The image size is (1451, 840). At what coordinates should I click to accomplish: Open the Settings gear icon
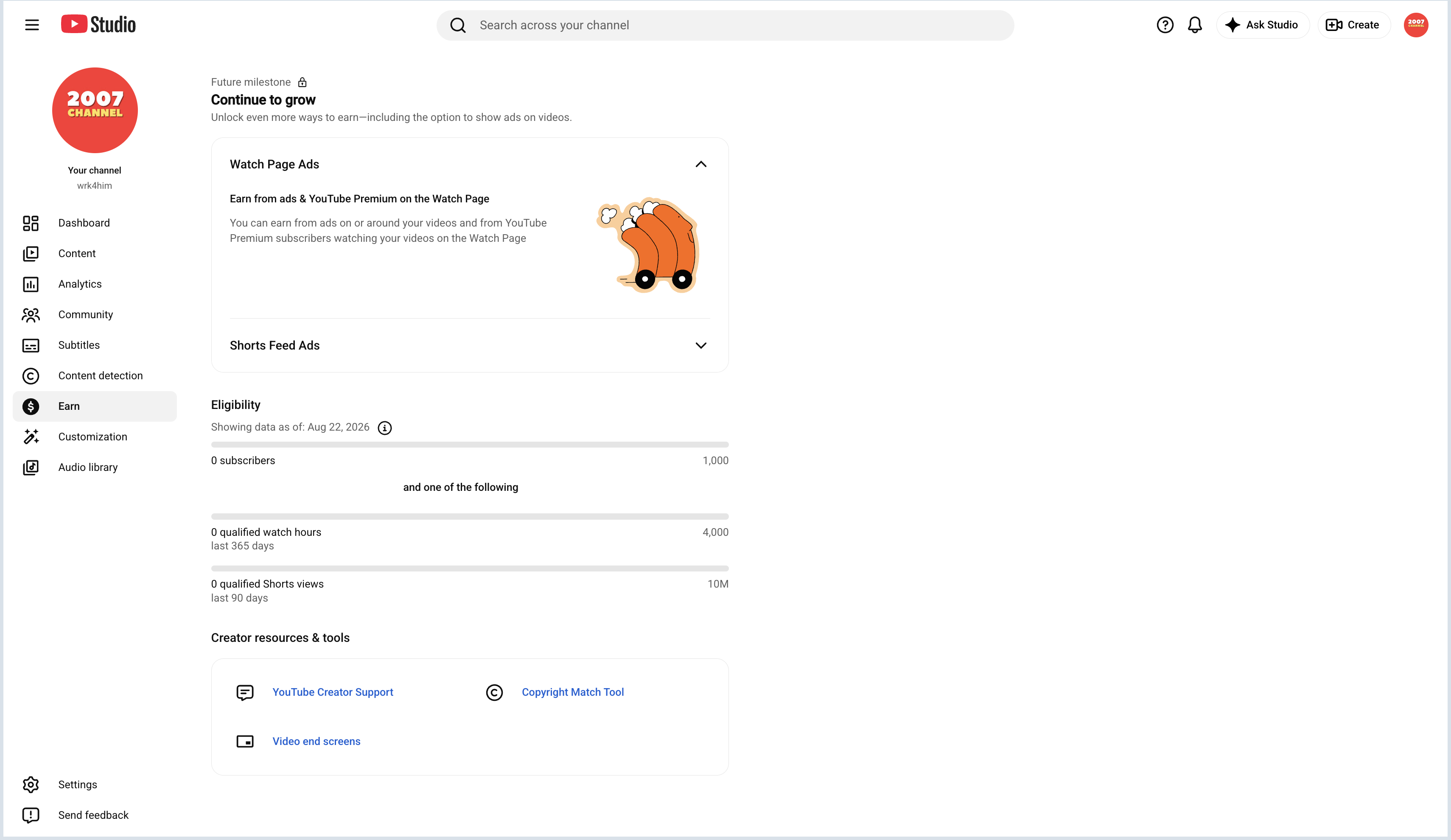[31, 785]
